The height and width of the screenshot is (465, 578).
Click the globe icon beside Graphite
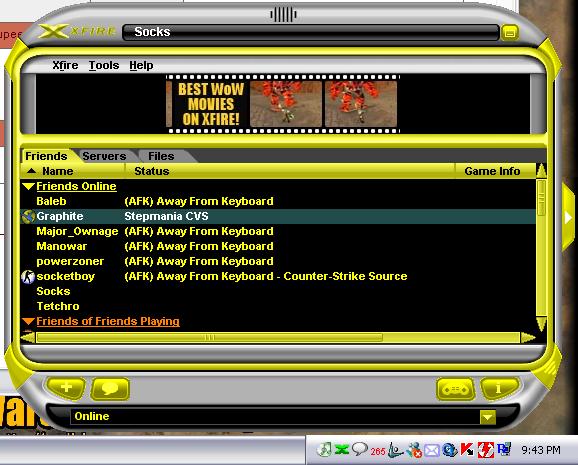pos(28,216)
